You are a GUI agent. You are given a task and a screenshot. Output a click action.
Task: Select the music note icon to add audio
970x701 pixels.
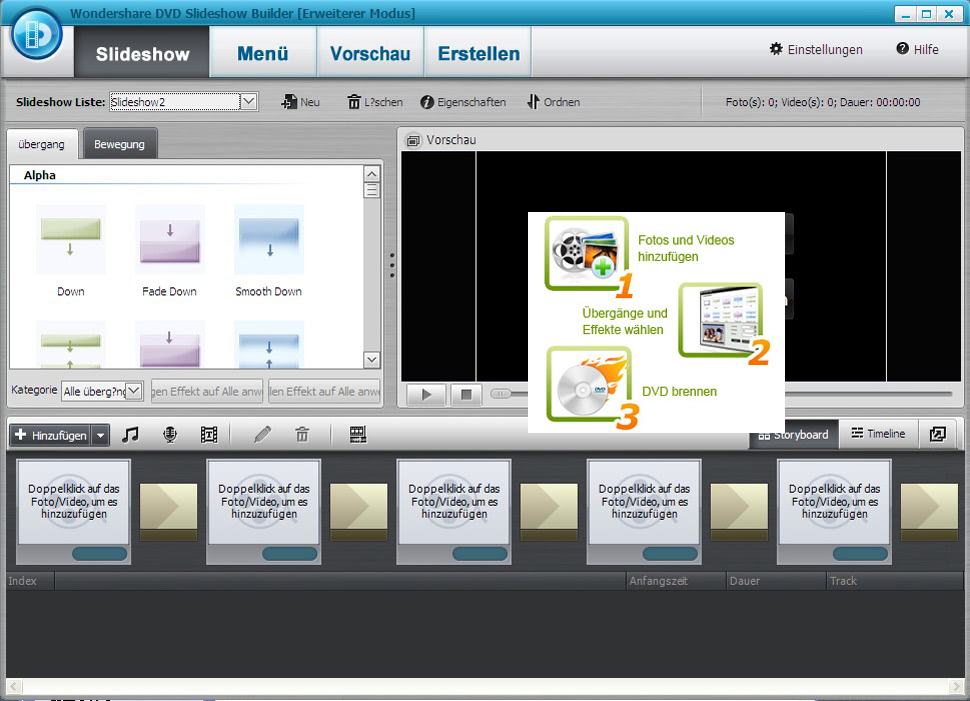(x=131, y=434)
